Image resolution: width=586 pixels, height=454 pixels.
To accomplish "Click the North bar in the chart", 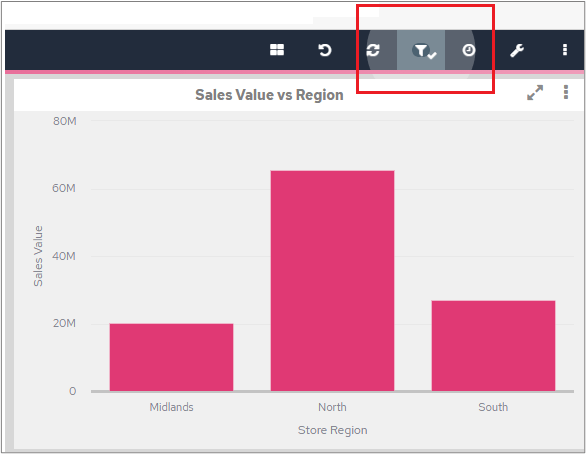I will 332,281.
